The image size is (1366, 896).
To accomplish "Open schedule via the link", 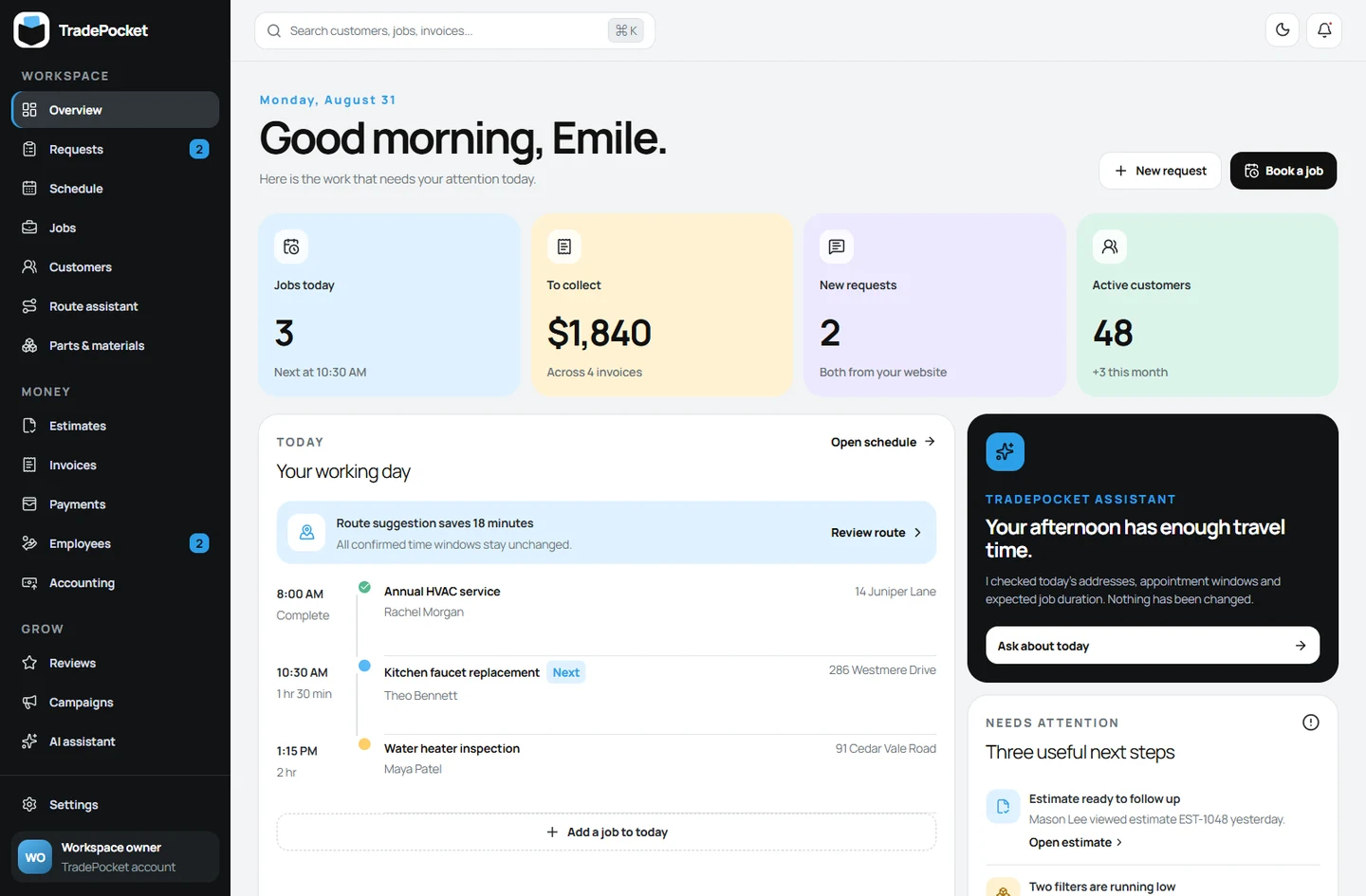I will point(883,442).
